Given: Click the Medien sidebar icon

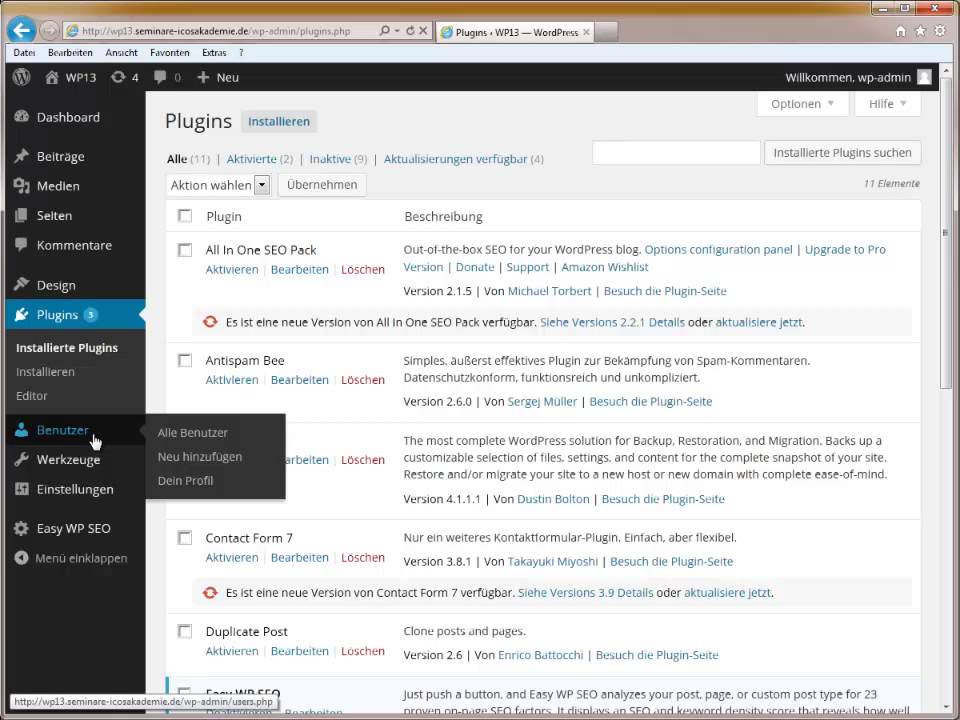Looking at the screenshot, I should point(21,186).
